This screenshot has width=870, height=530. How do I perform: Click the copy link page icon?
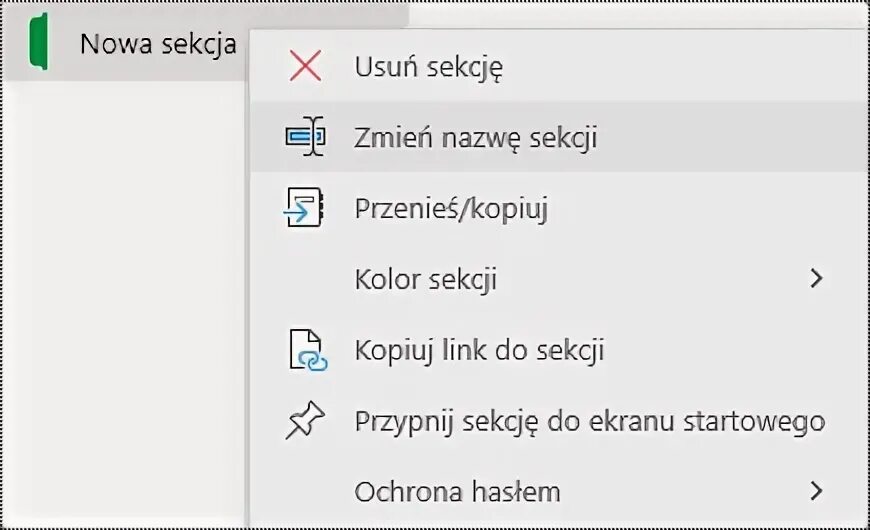tap(306, 351)
